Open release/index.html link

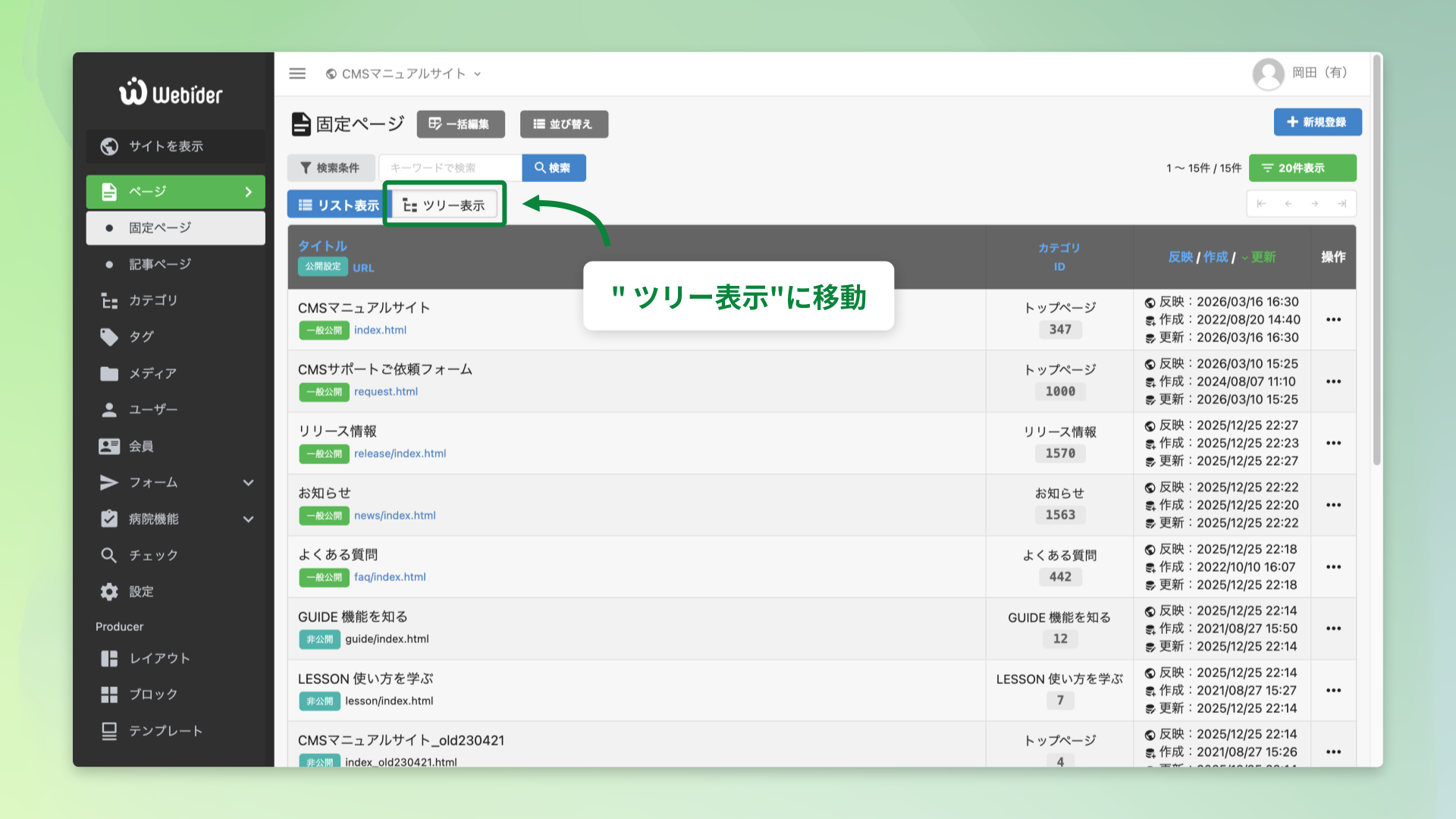(x=400, y=453)
